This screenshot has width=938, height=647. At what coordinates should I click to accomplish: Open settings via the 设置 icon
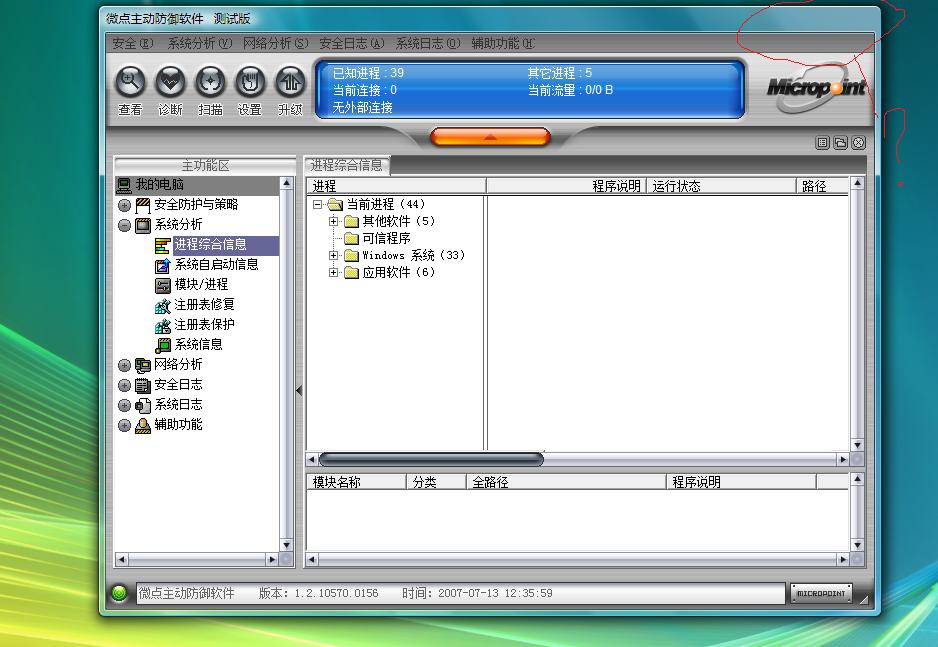(x=250, y=83)
